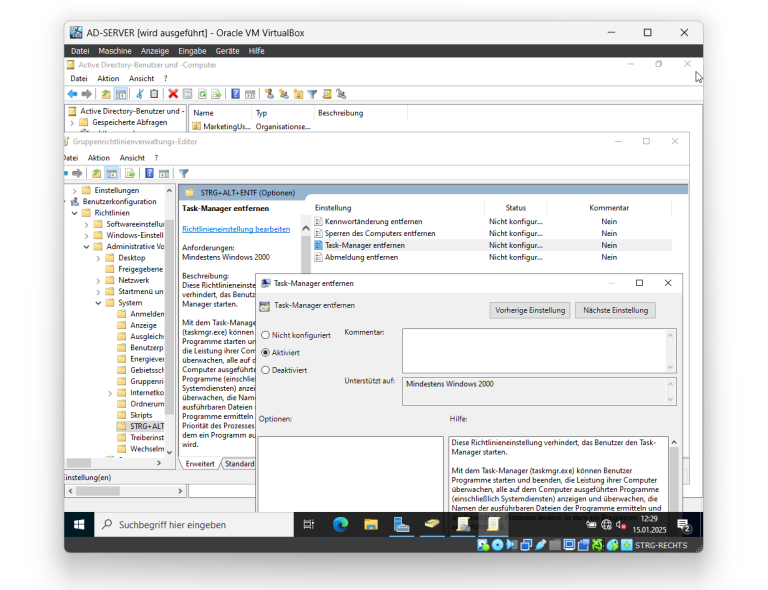Click the export list icon in Gruppenrichtlinien editor
Image resolution: width=768 pixels, height=590 pixels.
pos(130,173)
